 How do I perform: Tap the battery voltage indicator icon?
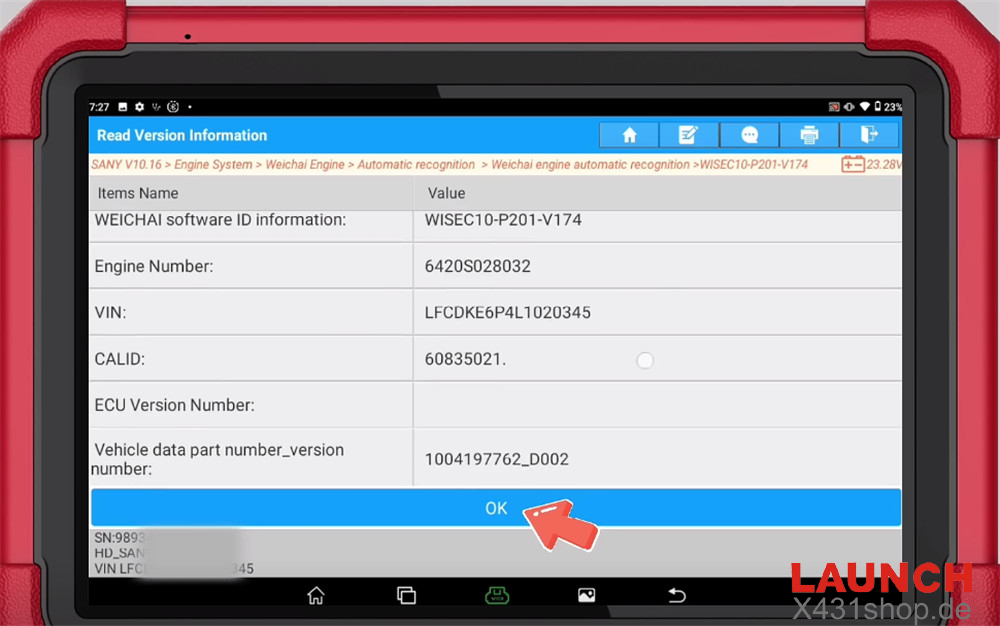click(x=853, y=164)
